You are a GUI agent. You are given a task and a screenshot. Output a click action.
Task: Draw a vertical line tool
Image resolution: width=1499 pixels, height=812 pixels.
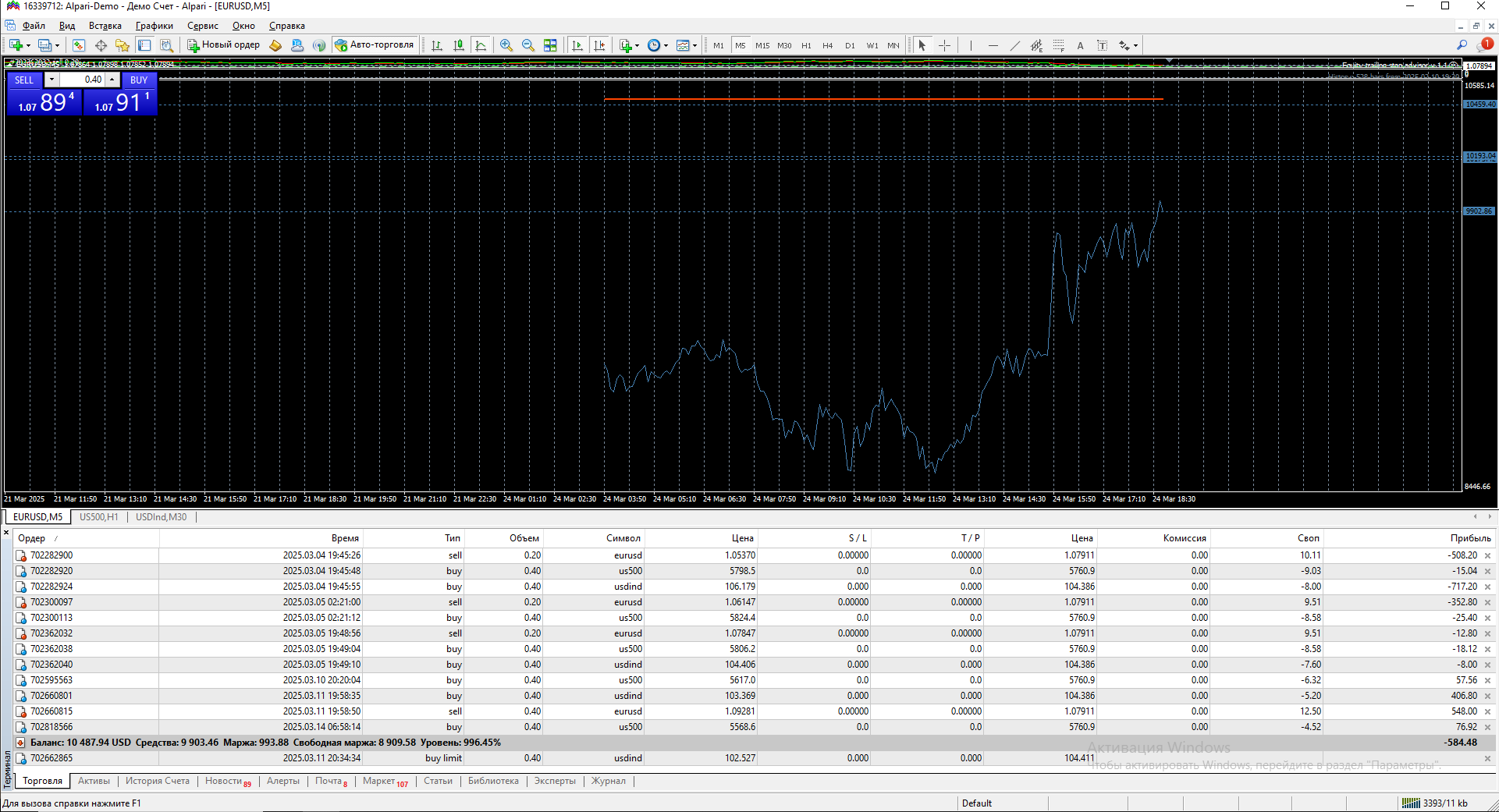point(971,45)
